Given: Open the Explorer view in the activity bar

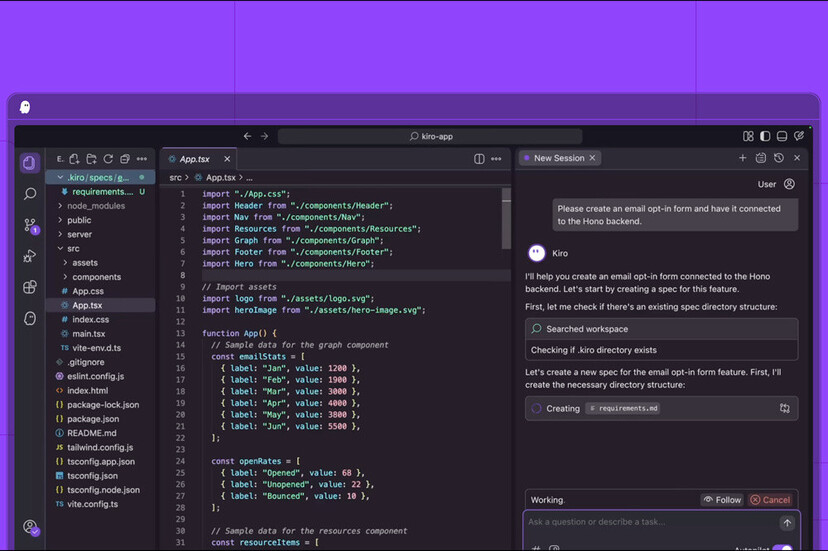Looking at the screenshot, I should click(x=30, y=163).
